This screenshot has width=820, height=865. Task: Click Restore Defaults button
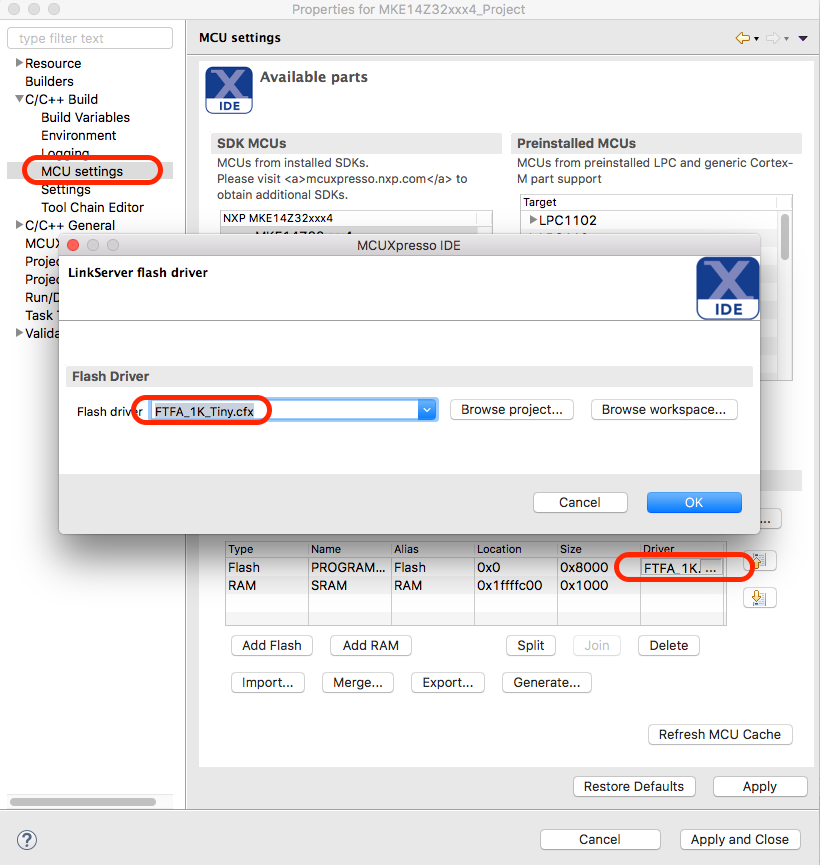[634, 787]
